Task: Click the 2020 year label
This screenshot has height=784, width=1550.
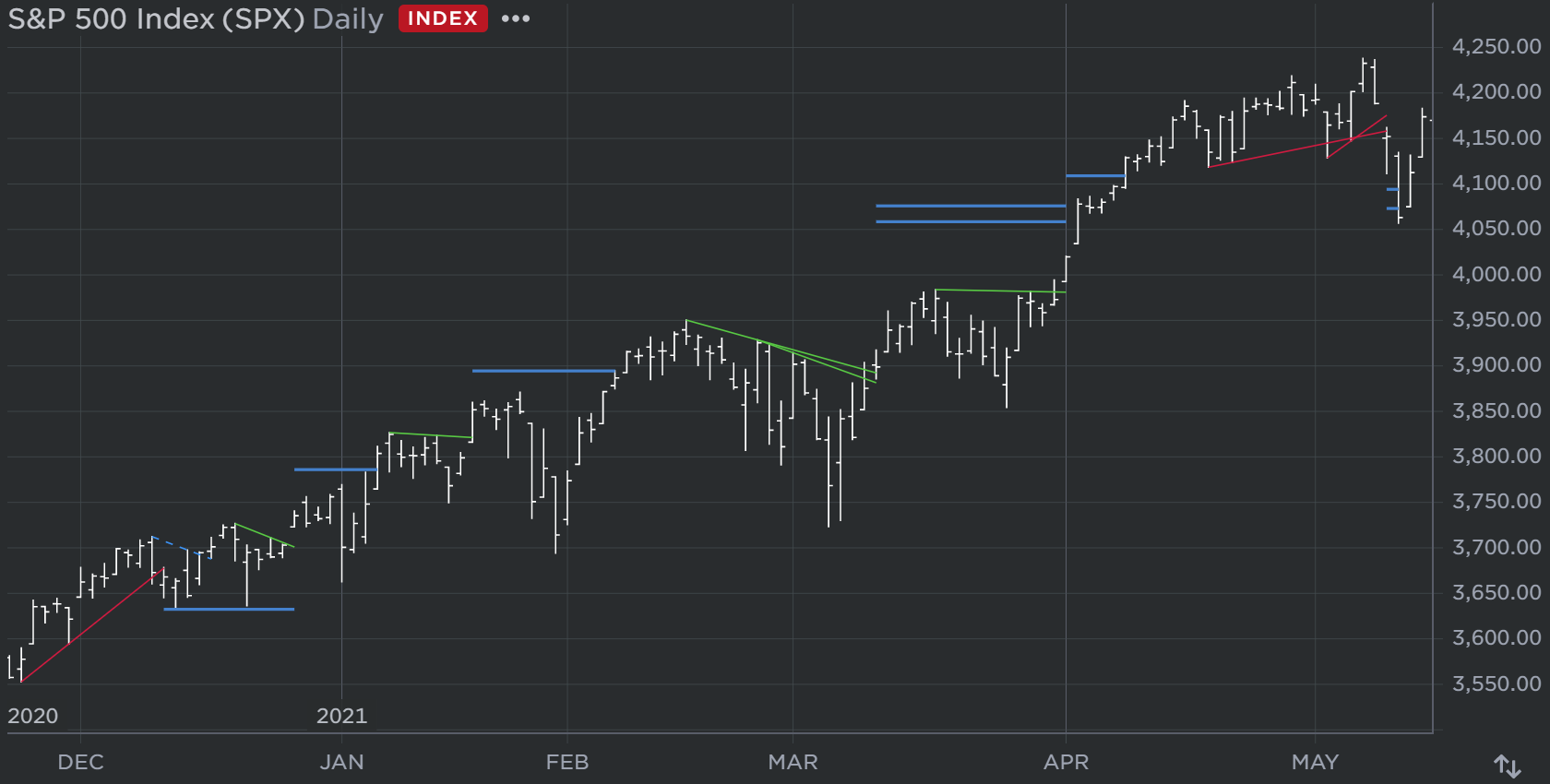Action: pyautogui.click(x=33, y=716)
